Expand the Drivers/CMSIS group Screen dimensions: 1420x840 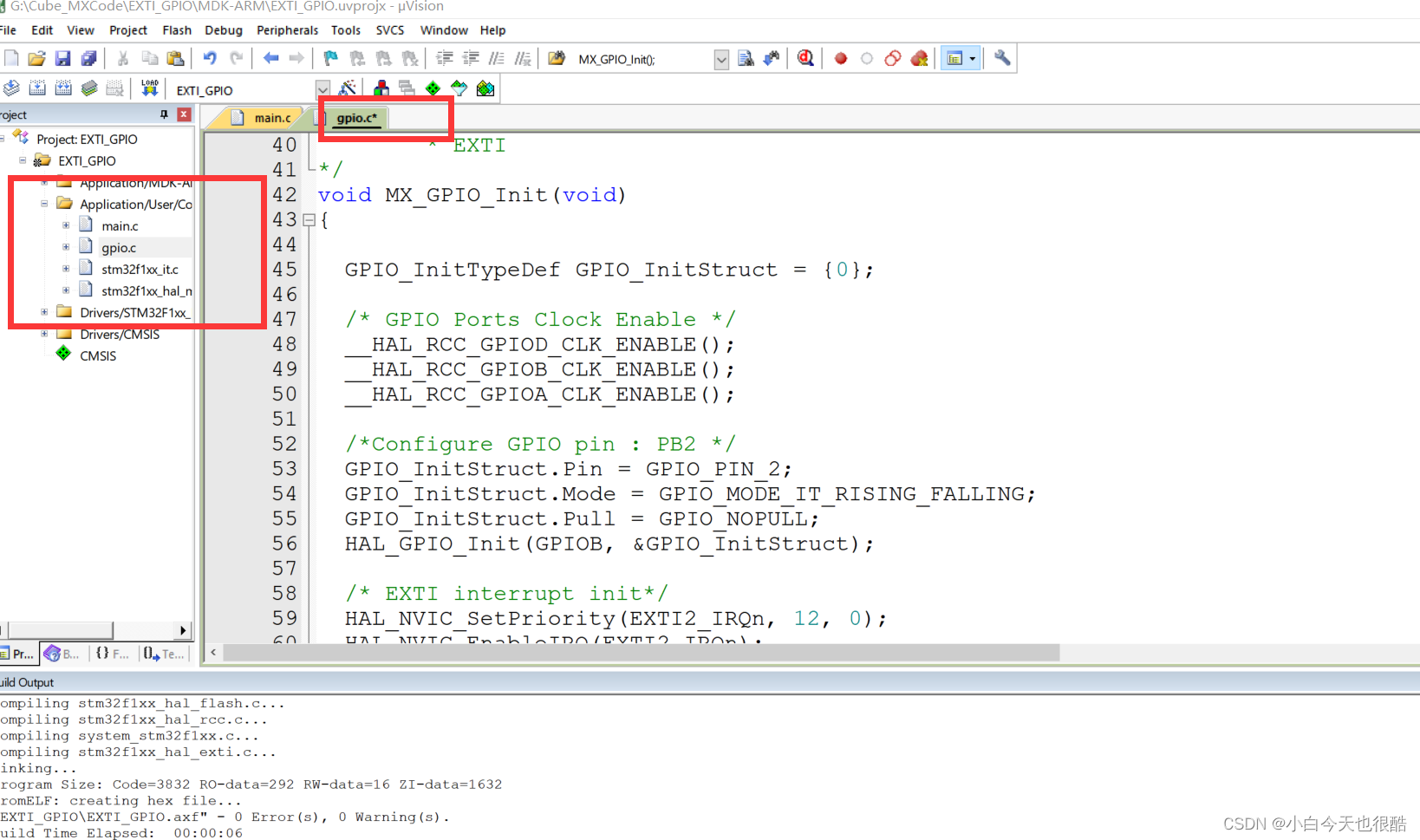[45, 334]
